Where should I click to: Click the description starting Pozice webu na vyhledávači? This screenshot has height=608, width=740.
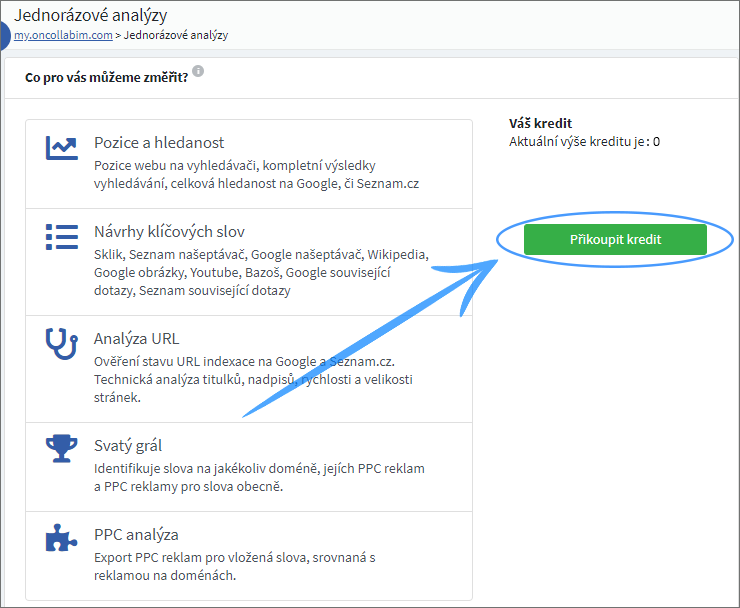point(256,175)
